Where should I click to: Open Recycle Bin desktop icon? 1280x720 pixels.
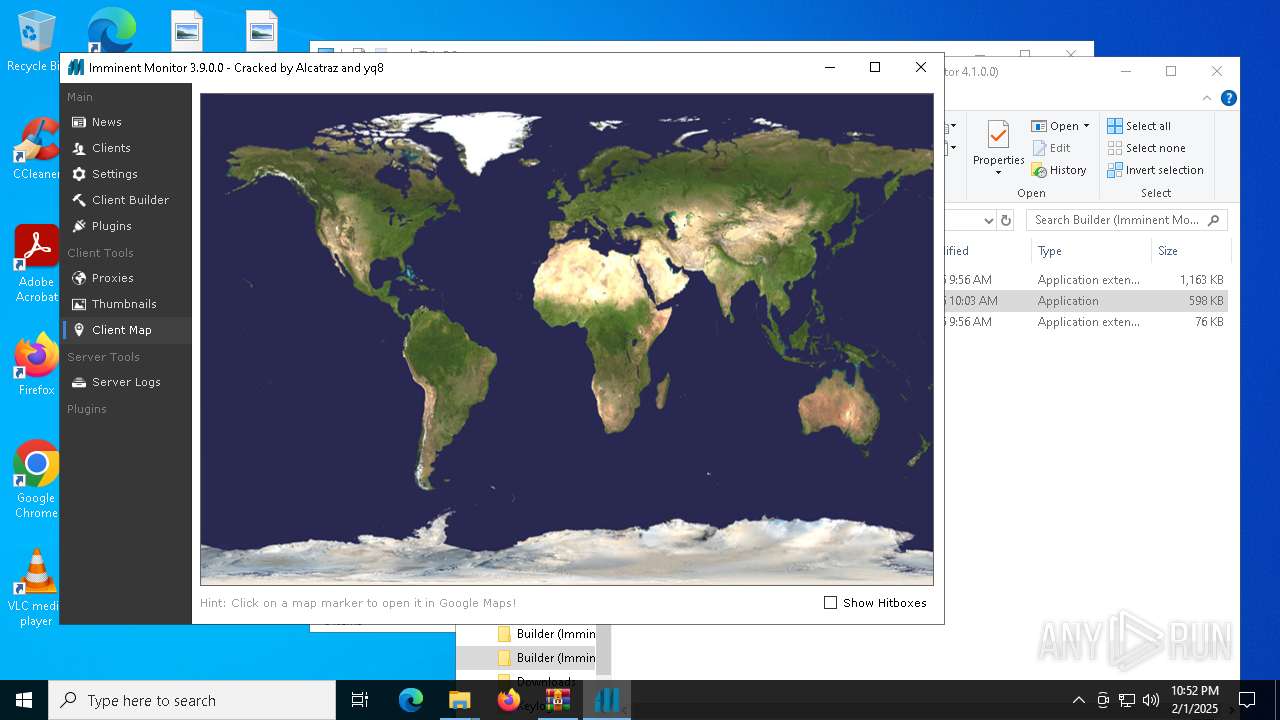click(x=33, y=41)
